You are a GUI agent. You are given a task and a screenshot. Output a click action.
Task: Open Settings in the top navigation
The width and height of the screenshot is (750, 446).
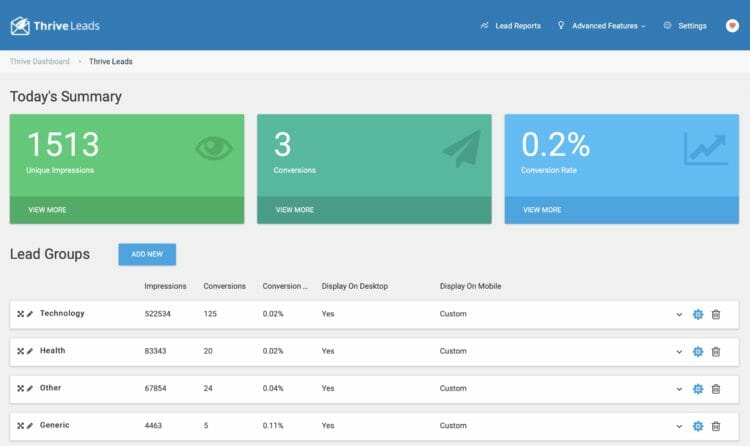click(684, 26)
